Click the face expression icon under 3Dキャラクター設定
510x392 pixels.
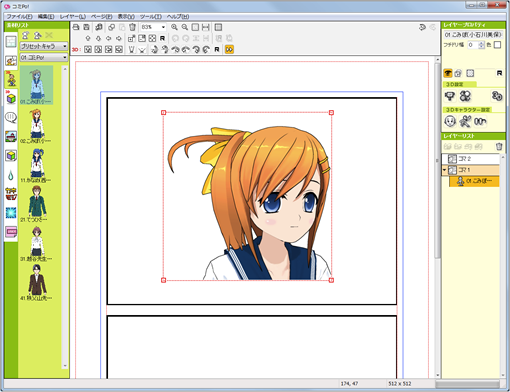[450, 121]
